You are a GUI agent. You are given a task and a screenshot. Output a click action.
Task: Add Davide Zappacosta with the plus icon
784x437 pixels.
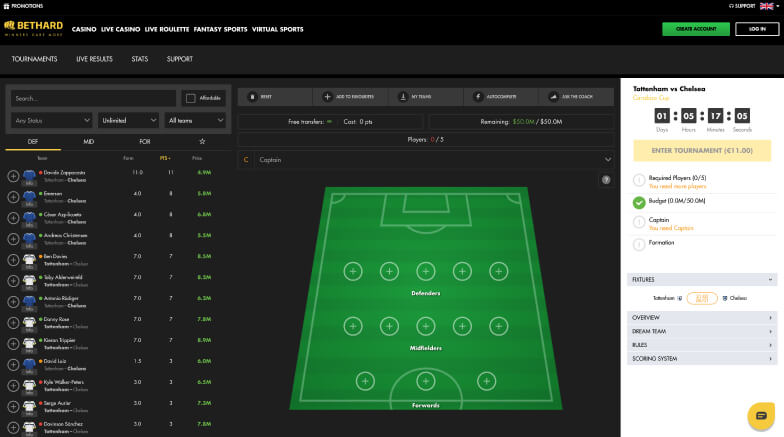(x=13, y=176)
